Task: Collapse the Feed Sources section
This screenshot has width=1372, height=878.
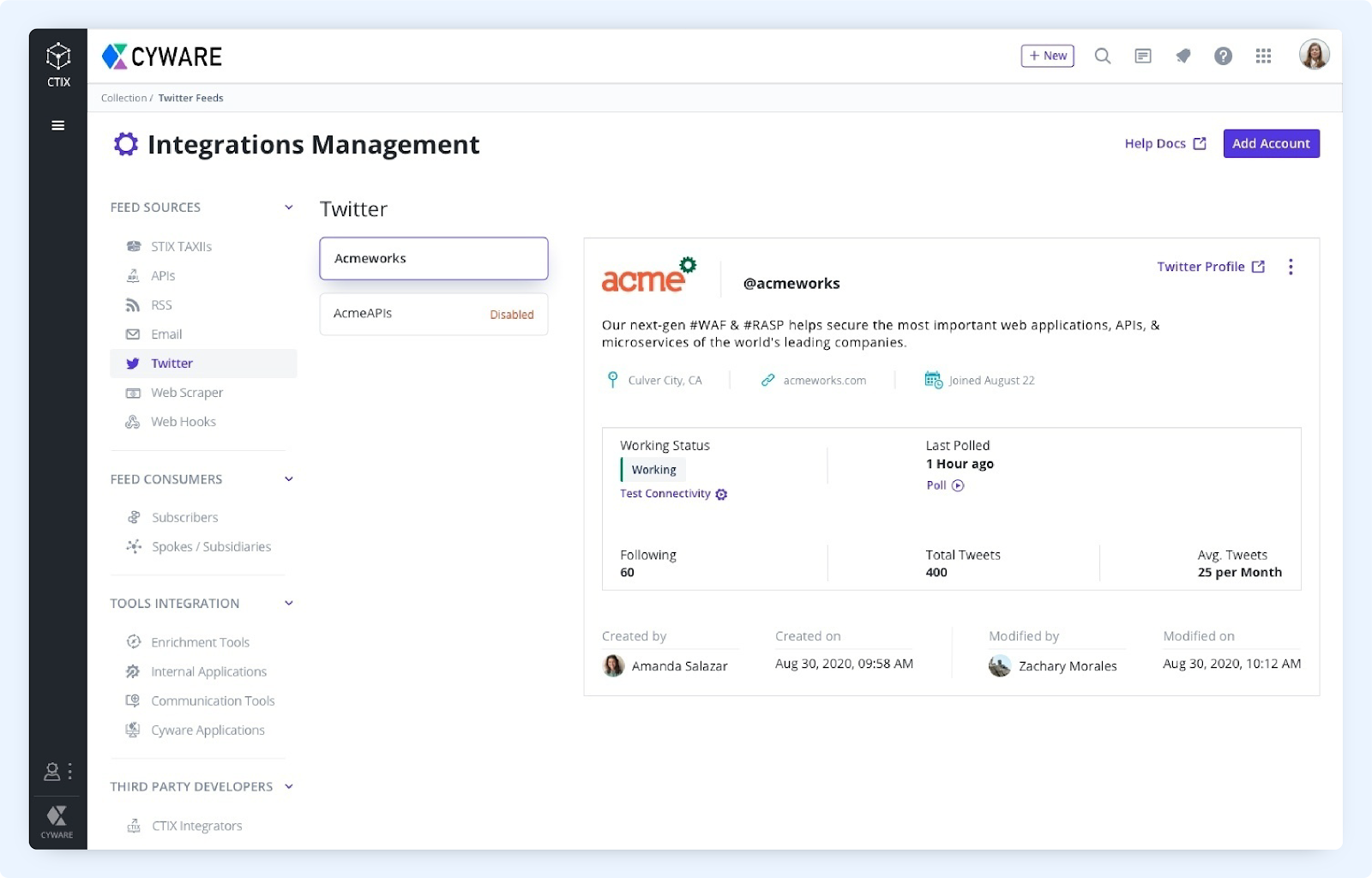Action: (x=289, y=207)
